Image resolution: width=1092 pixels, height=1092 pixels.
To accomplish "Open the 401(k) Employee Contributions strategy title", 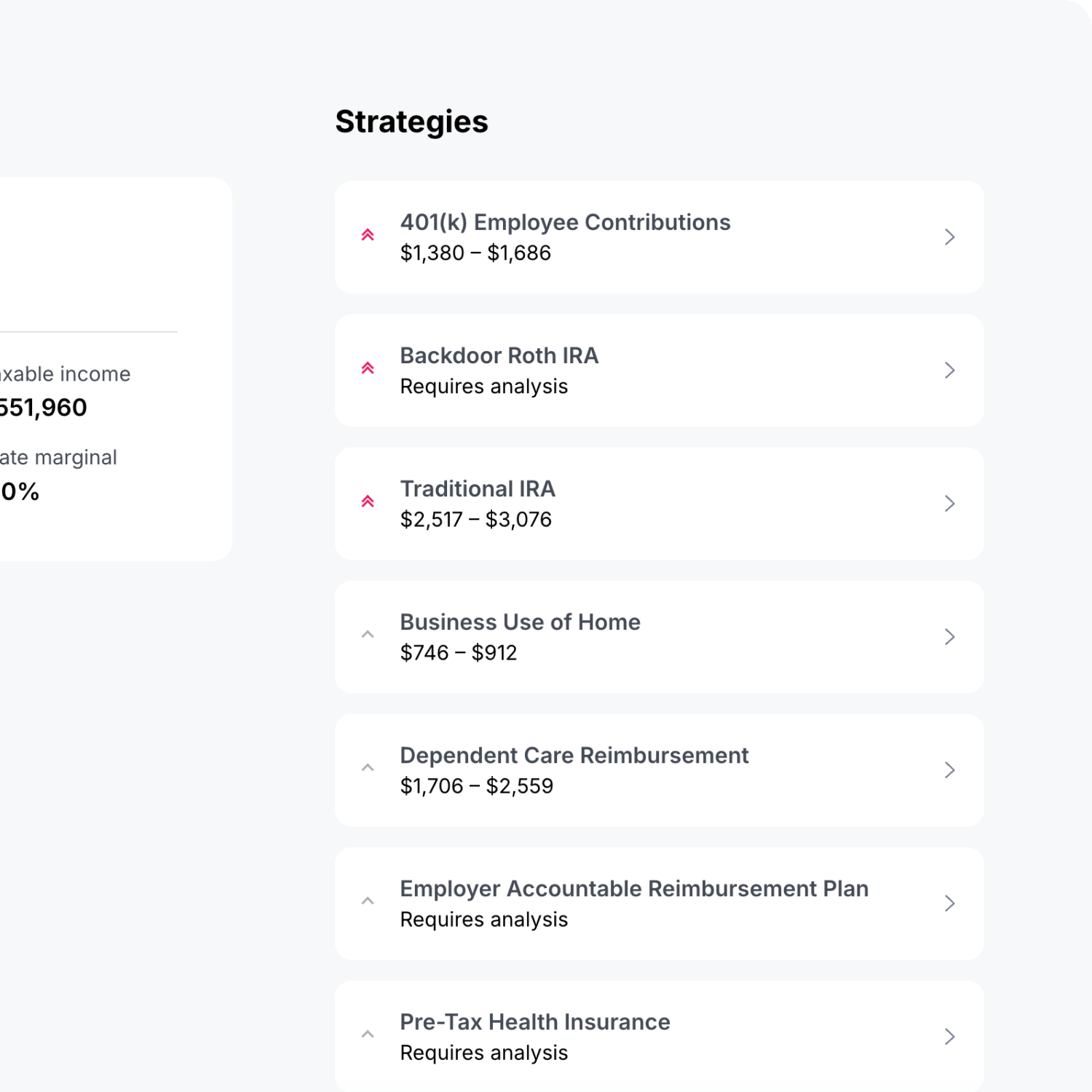I will coord(565,223).
